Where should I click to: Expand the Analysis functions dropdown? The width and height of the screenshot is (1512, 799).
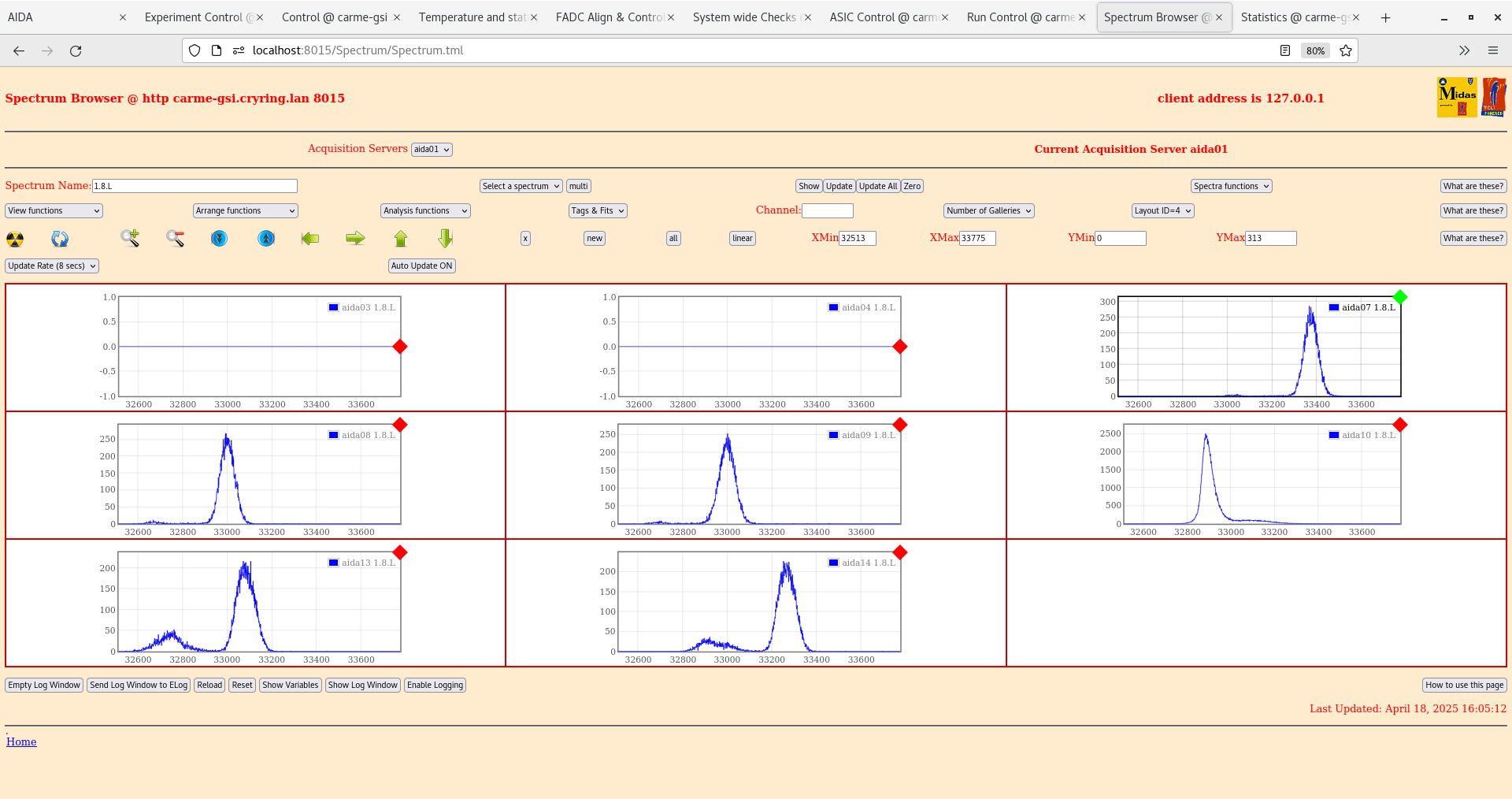click(x=426, y=210)
